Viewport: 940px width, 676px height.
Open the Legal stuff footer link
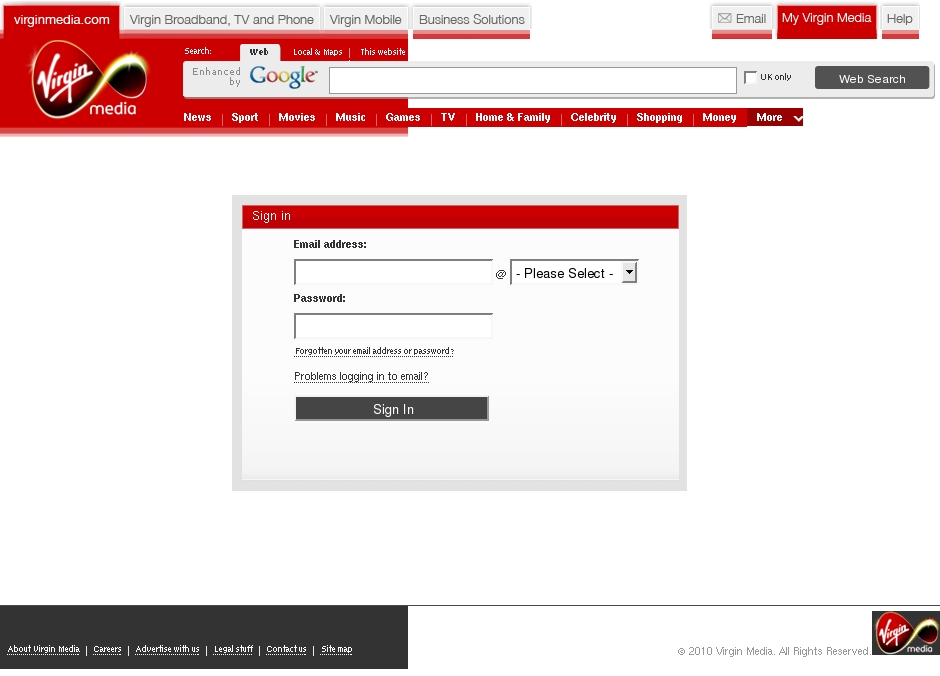(x=233, y=649)
